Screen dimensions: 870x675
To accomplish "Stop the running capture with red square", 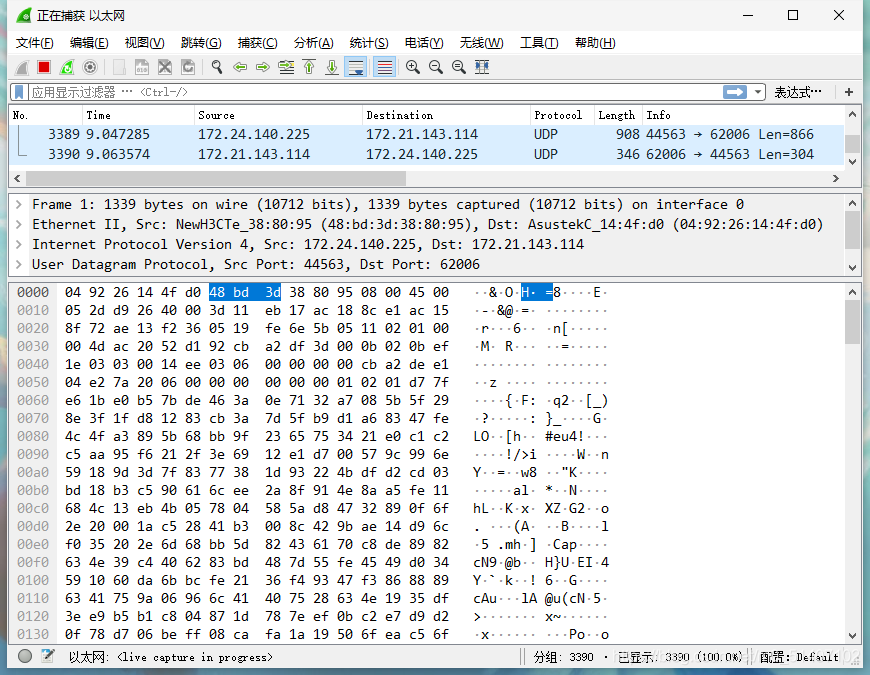I will [44, 68].
